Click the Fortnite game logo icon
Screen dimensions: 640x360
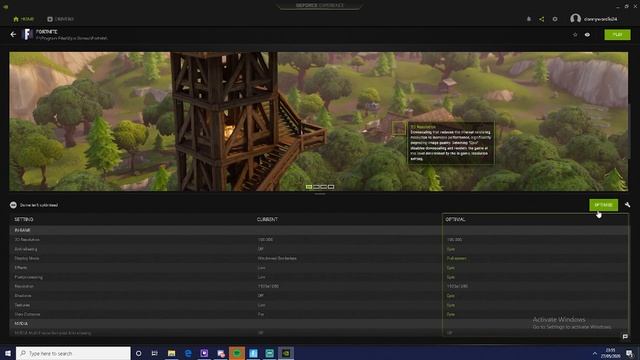(27, 34)
